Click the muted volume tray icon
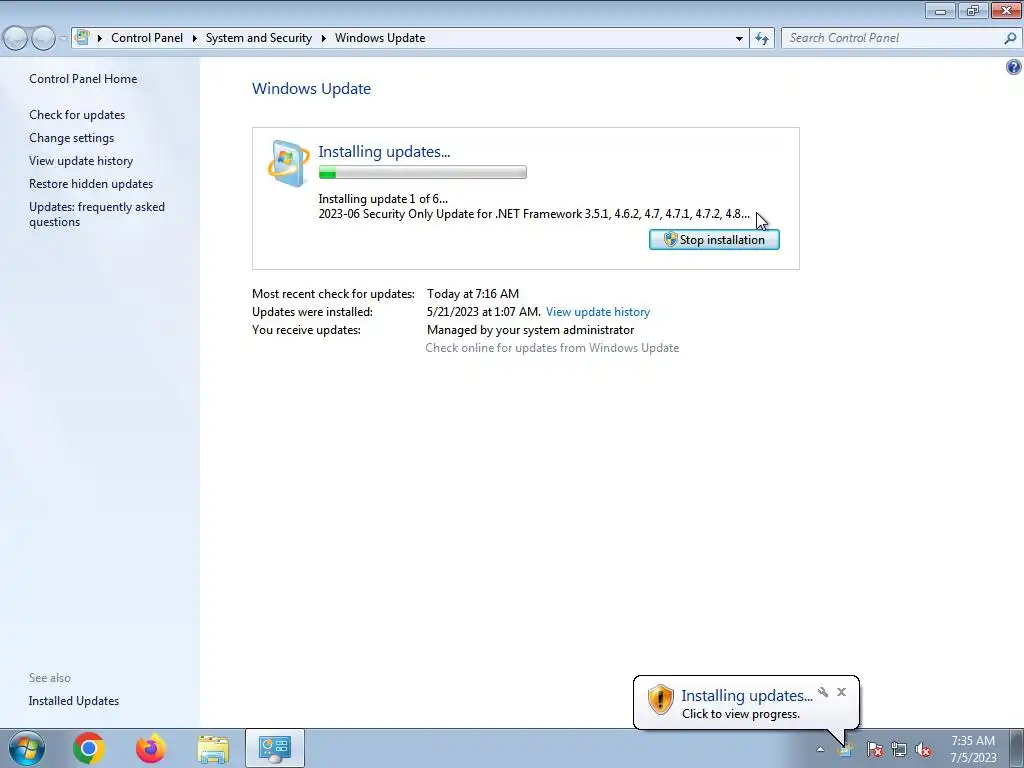1024x768 pixels. [x=923, y=750]
